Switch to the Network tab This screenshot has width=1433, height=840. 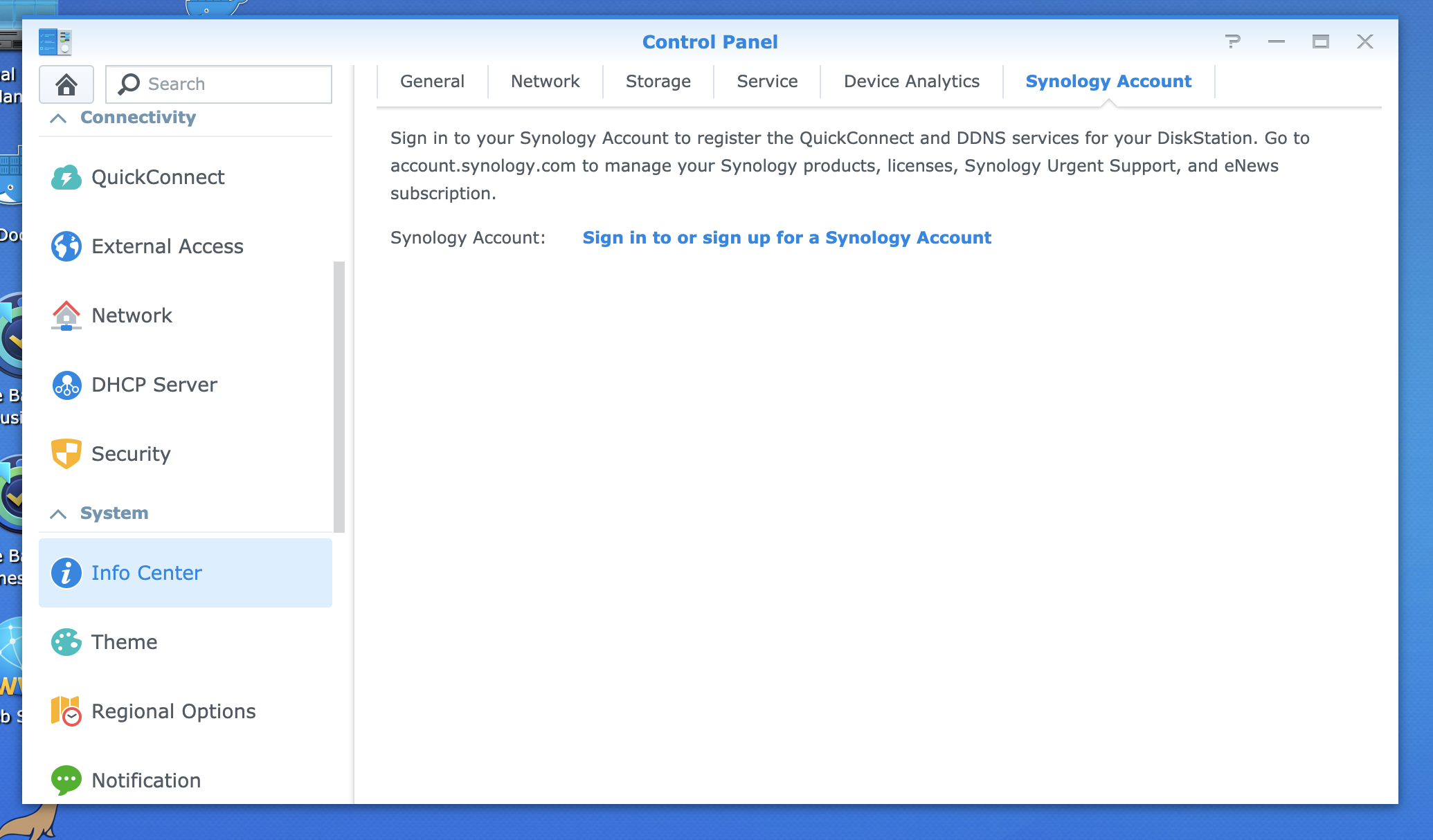[x=544, y=81]
